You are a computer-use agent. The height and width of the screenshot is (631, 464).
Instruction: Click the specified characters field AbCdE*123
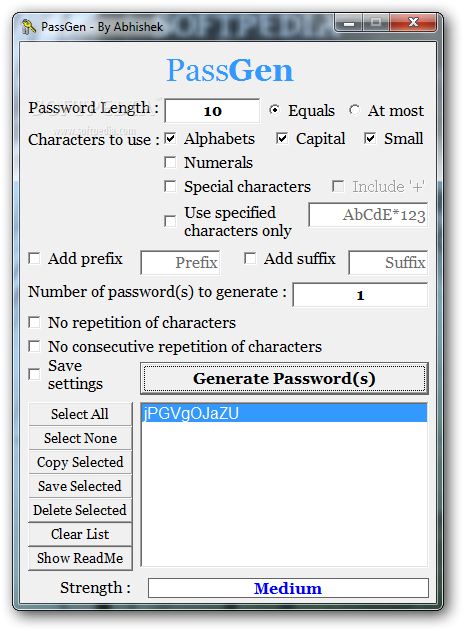[368, 215]
